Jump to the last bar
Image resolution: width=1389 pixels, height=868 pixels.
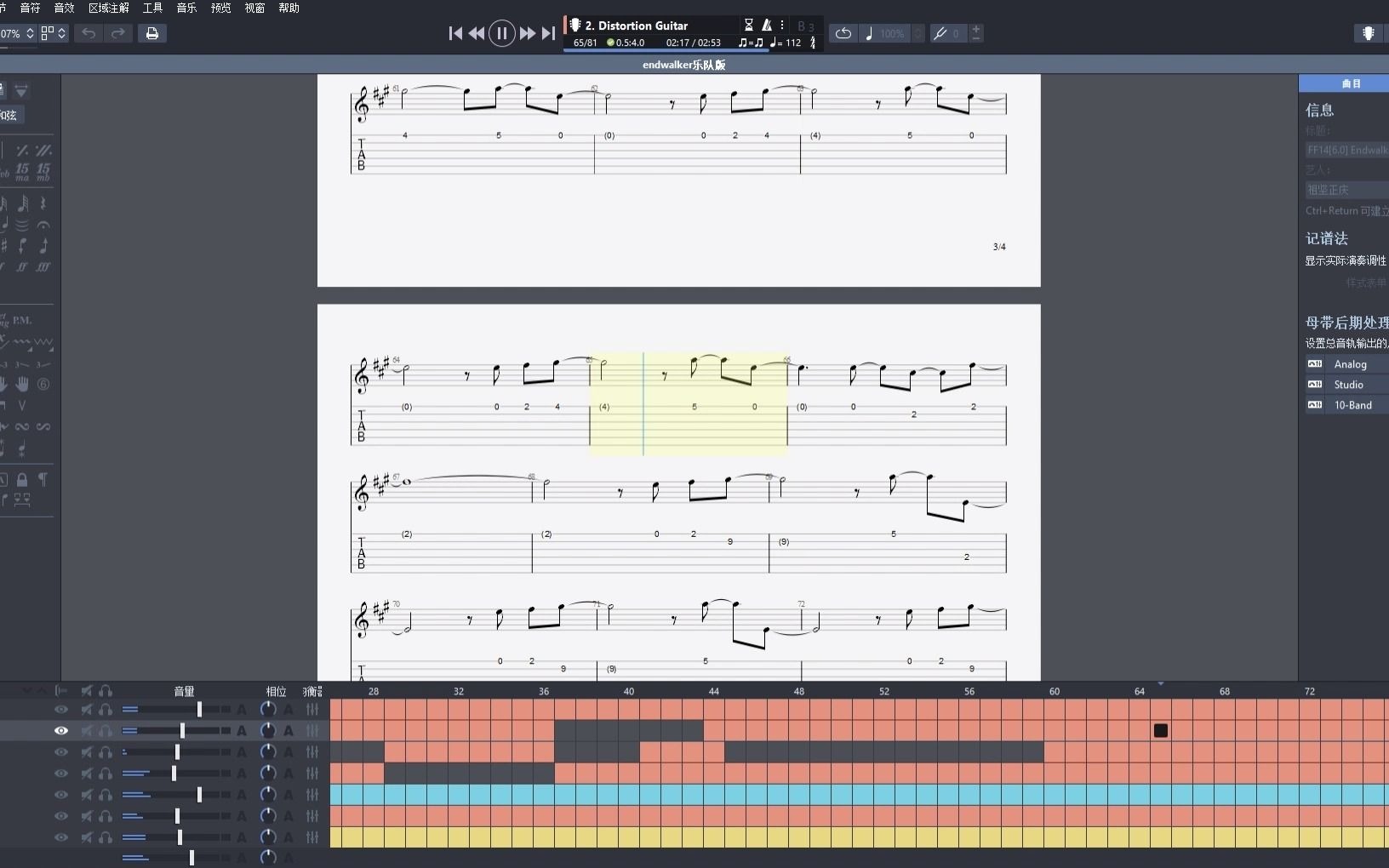click(548, 33)
